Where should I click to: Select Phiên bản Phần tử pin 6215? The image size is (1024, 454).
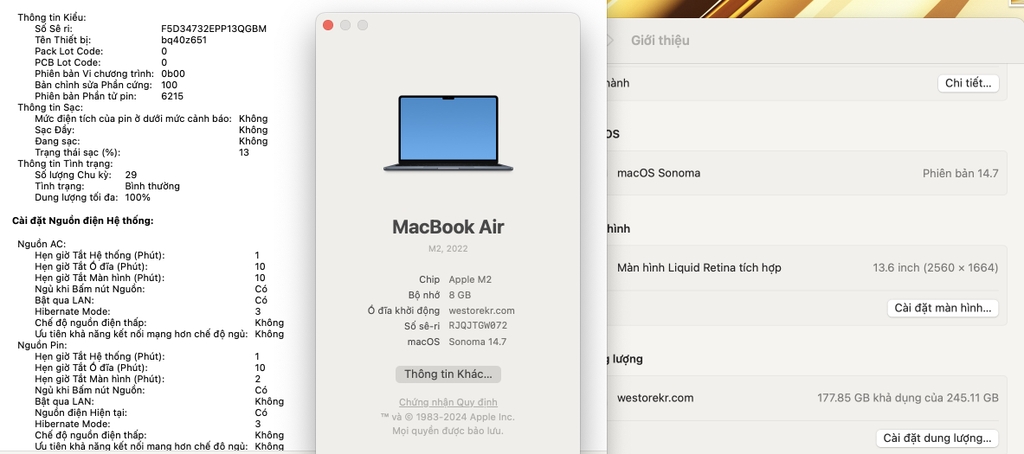[172, 96]
